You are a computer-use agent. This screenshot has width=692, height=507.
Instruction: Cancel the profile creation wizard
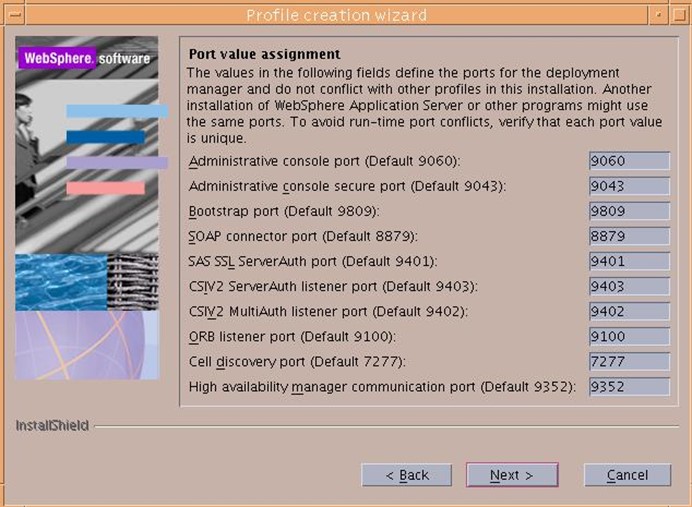[627, 475]
